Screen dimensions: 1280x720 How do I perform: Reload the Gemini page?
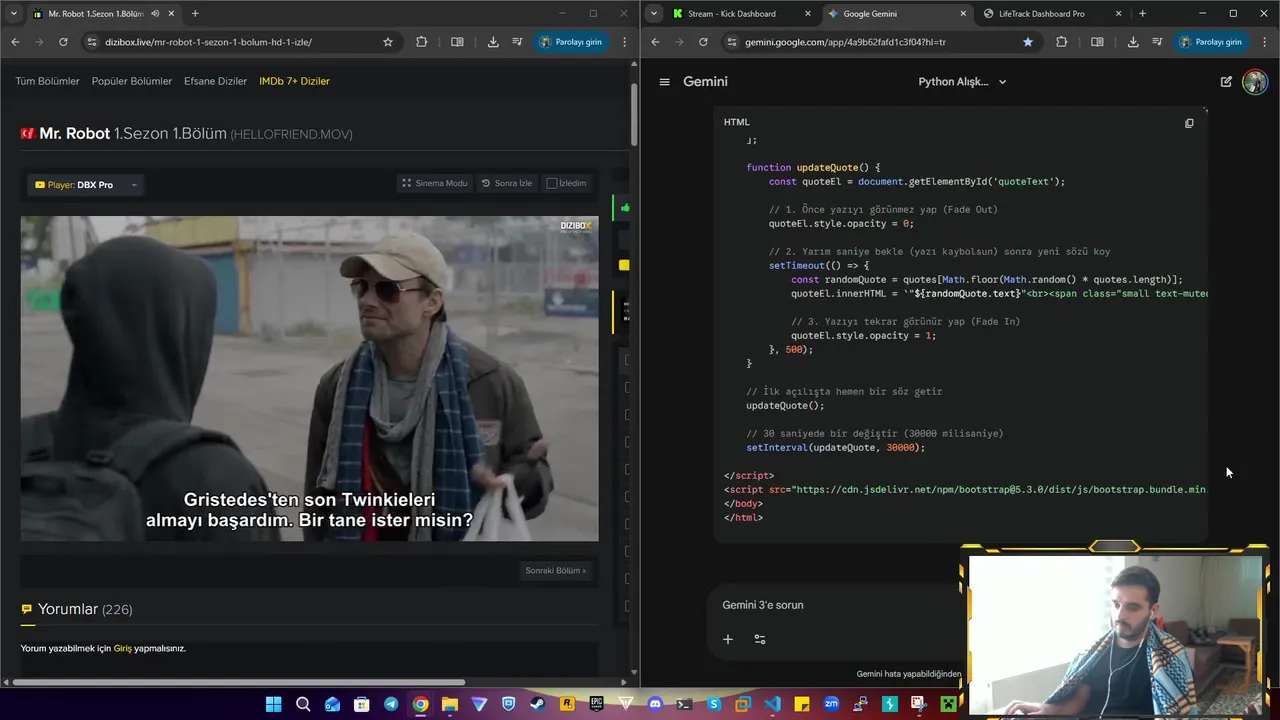(703, 42)
